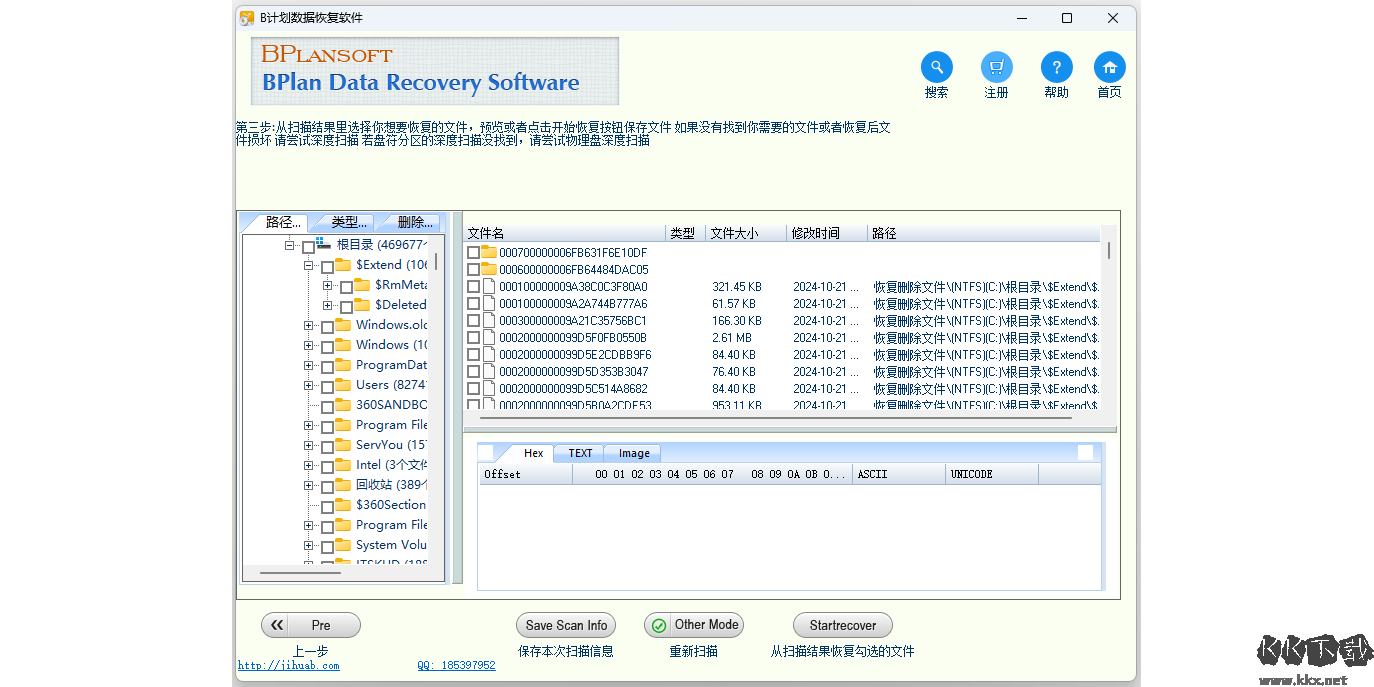Switch to the 路径 tab
This screenshot has height=687, width=1374.
[x=281, y=222]
